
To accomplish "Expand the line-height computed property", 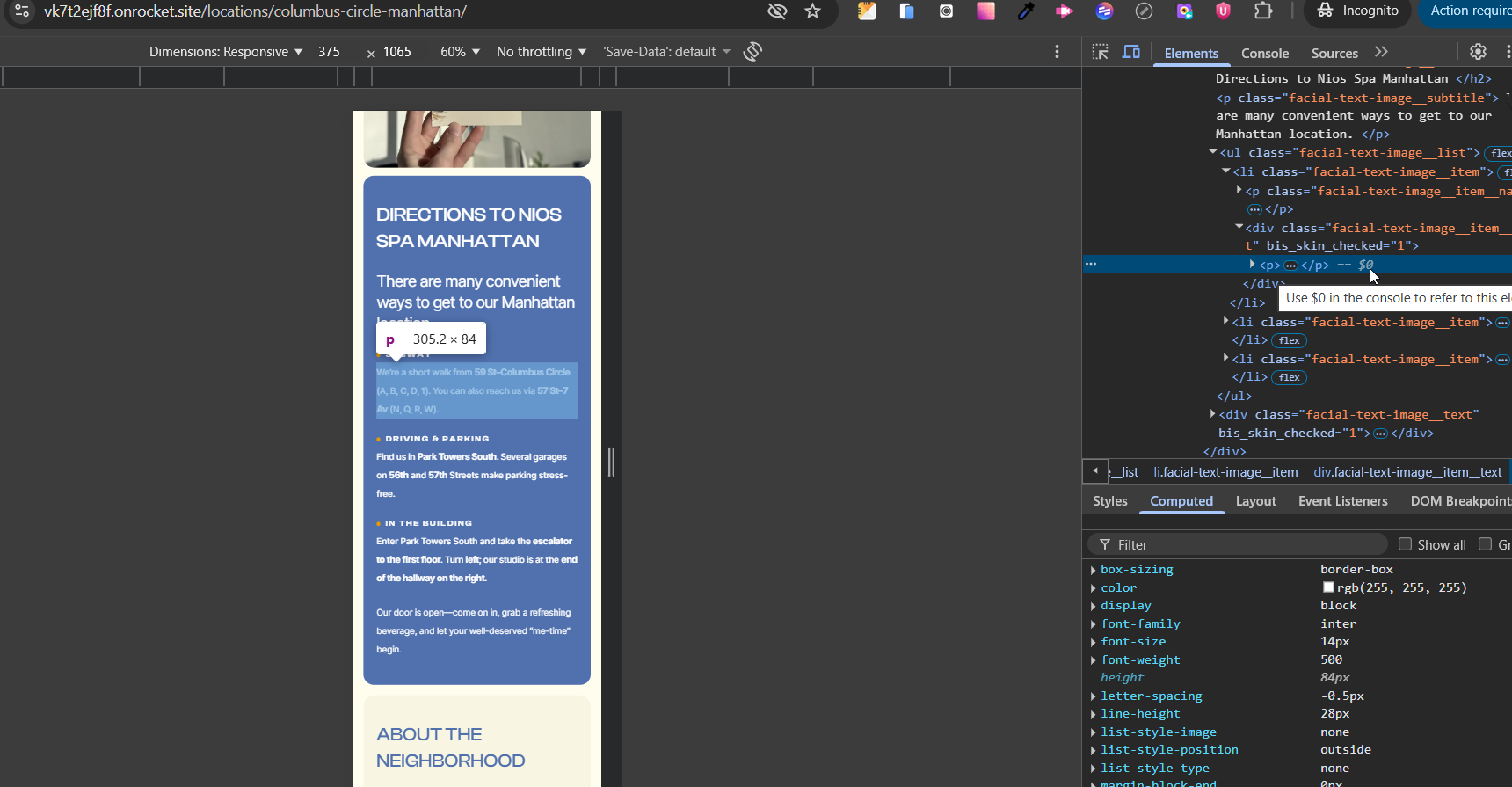I will point(1093,714).
